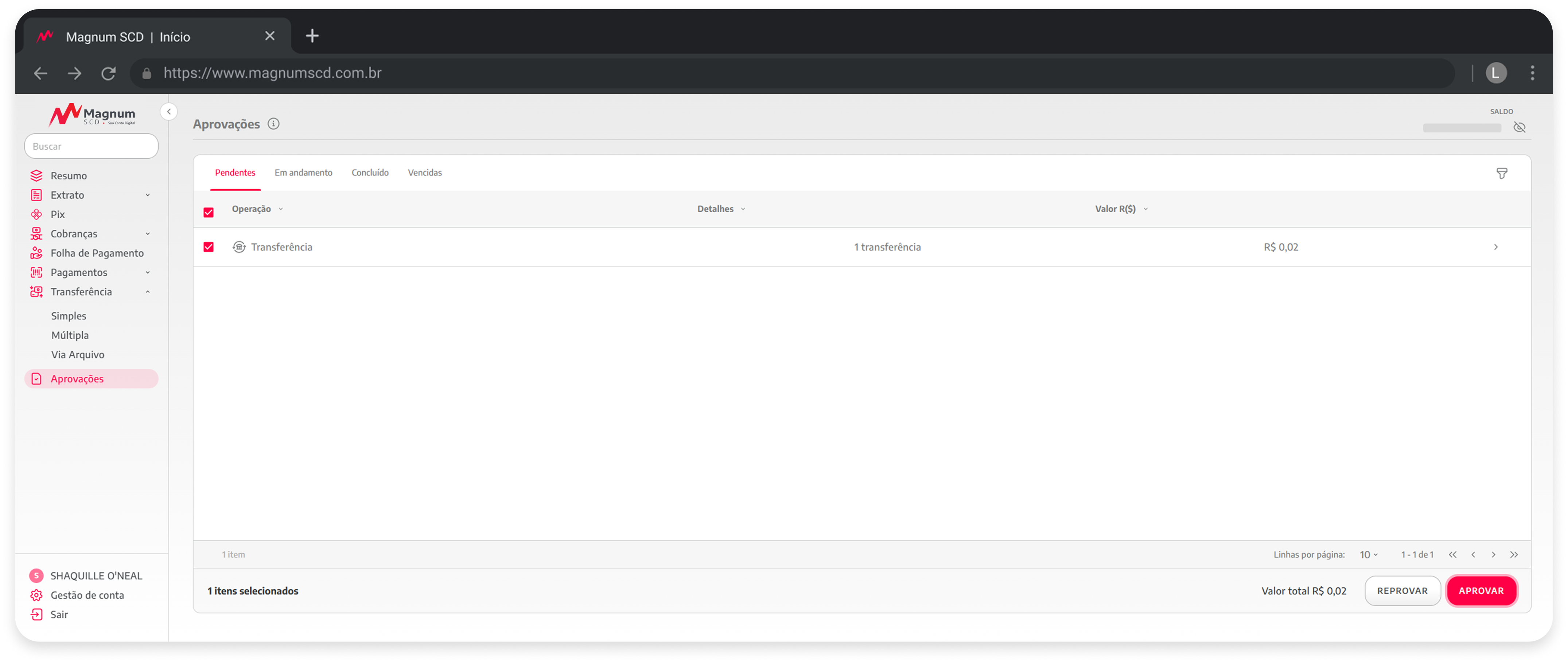Toggle balance visibility eye icon
The image size is (1568, 663).
pos(1519,127)
